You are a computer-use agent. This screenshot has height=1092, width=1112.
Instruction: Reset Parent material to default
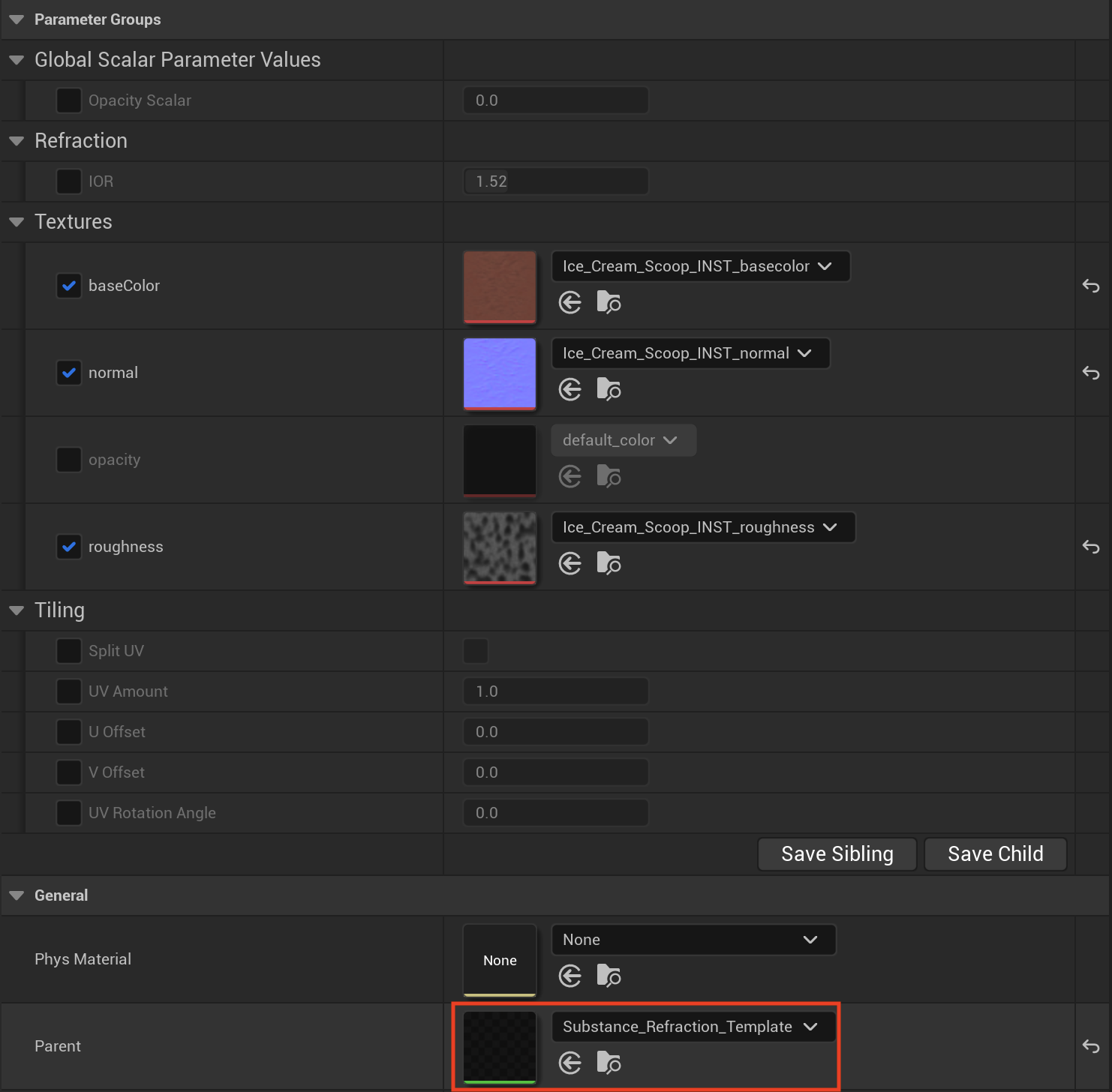coord(1090,1046)
